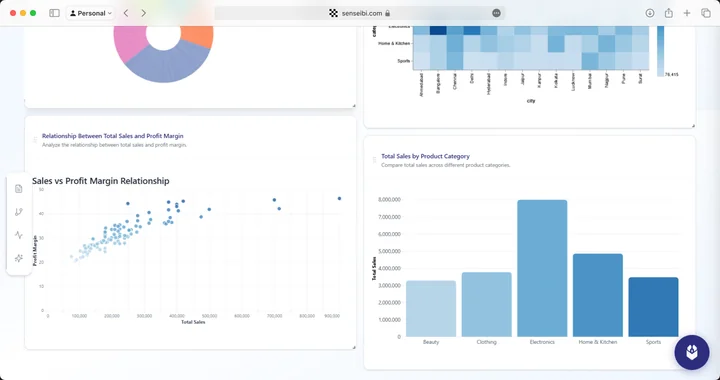720x380 pixels.
Task: Open a new tab with the plus icon
Action: [x=687, y=13]
